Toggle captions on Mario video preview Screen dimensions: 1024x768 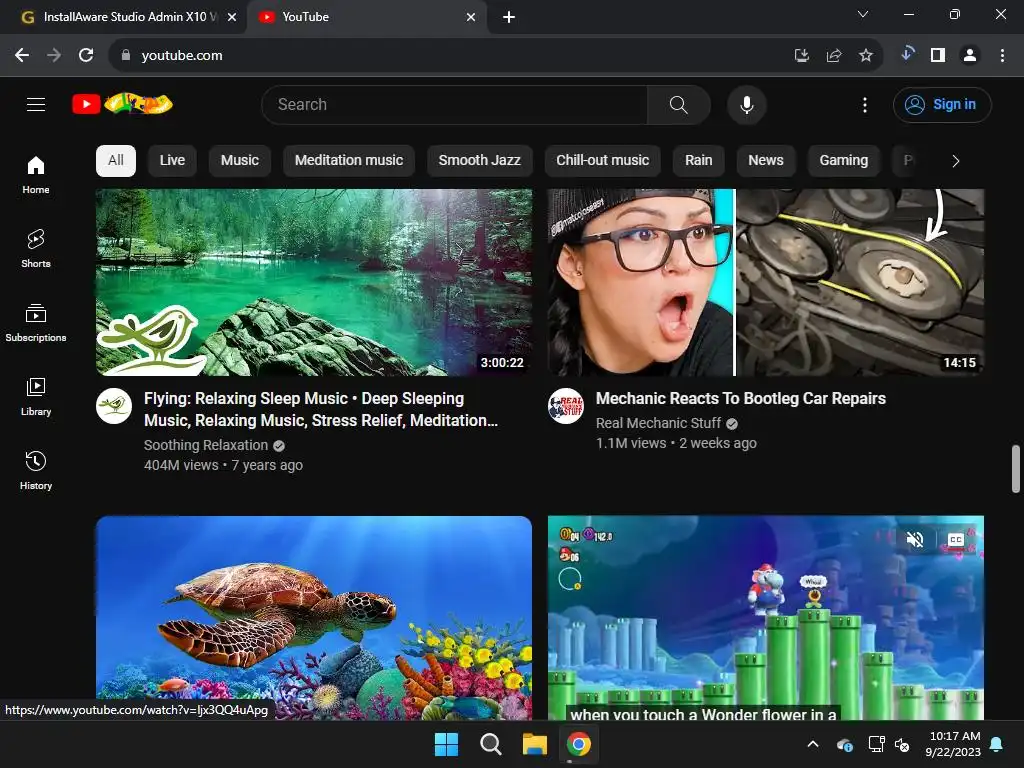click(955, 539)
